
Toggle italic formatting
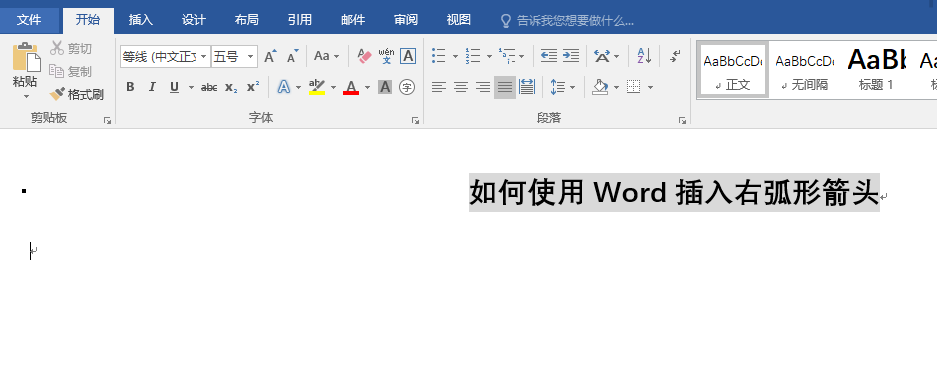[x=152, y=88]
